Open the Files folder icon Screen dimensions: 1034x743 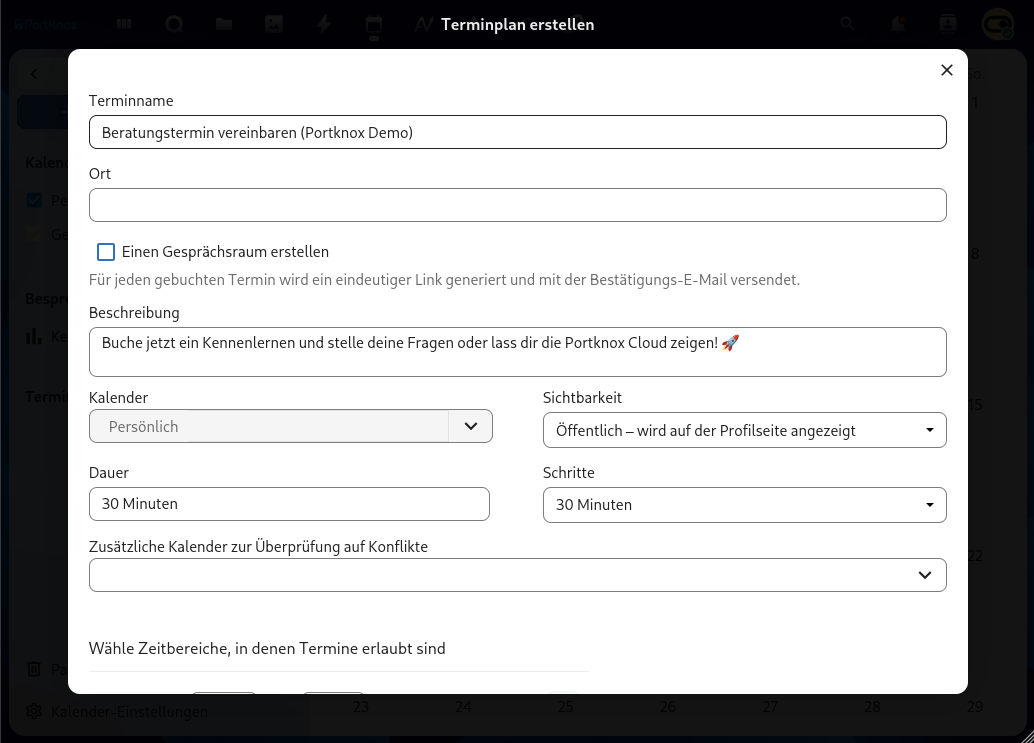pos(224,24)
